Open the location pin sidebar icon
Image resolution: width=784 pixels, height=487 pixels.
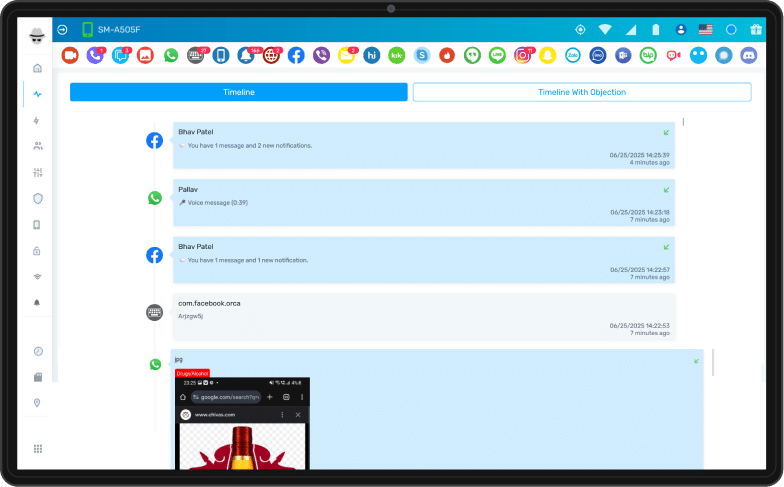37,402
